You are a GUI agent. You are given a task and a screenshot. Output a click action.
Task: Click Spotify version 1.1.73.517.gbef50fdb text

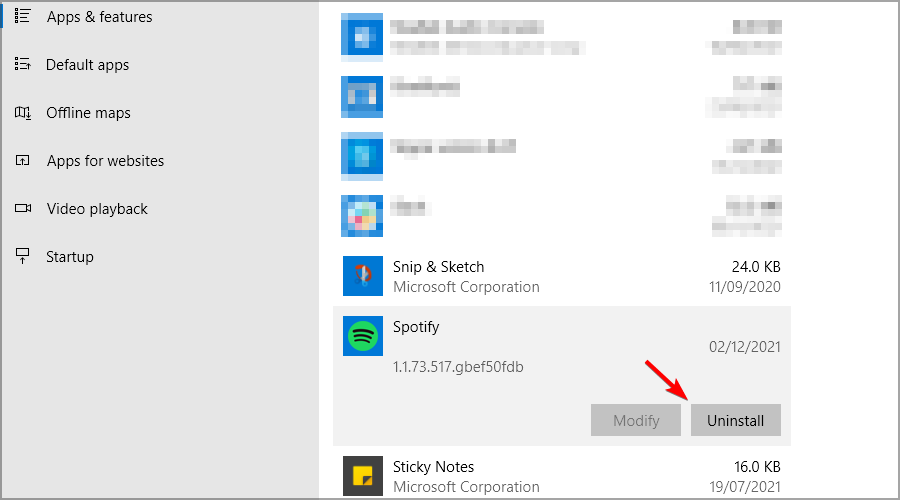pos(458,367)
